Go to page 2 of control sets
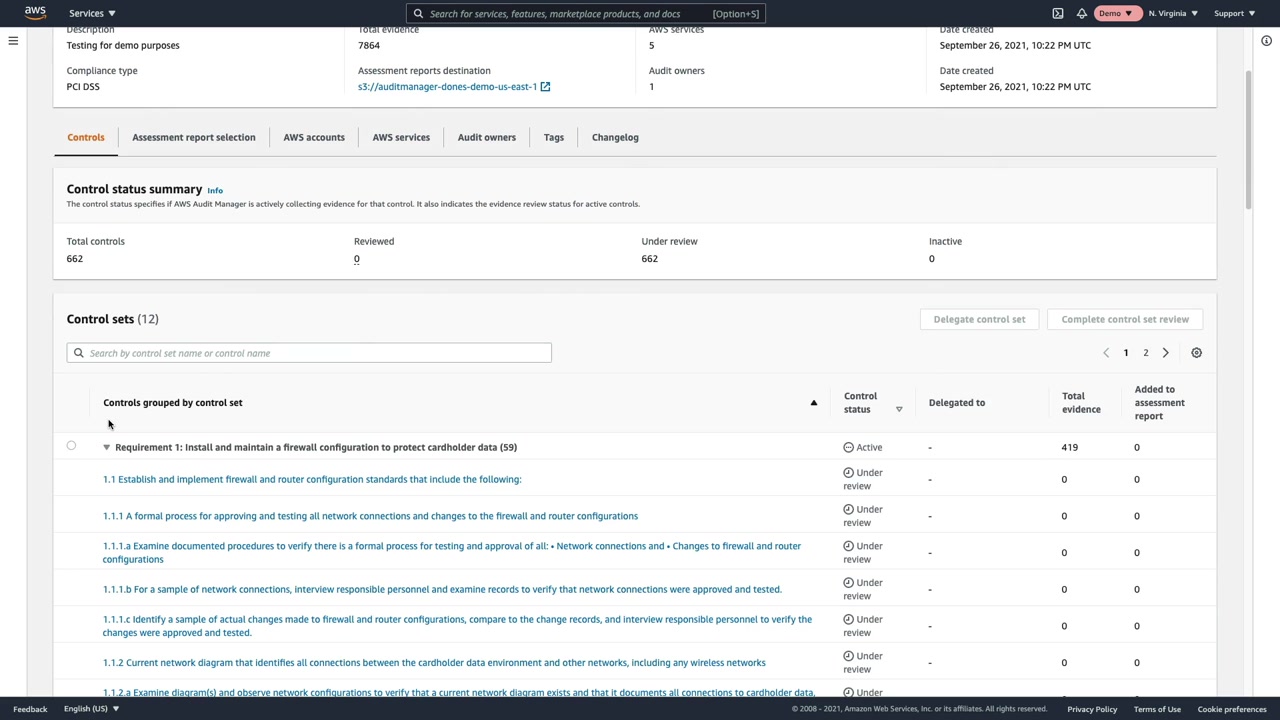Image resolution: width=1280 pixels, height=720 pixels. [x=1146, y=353]
